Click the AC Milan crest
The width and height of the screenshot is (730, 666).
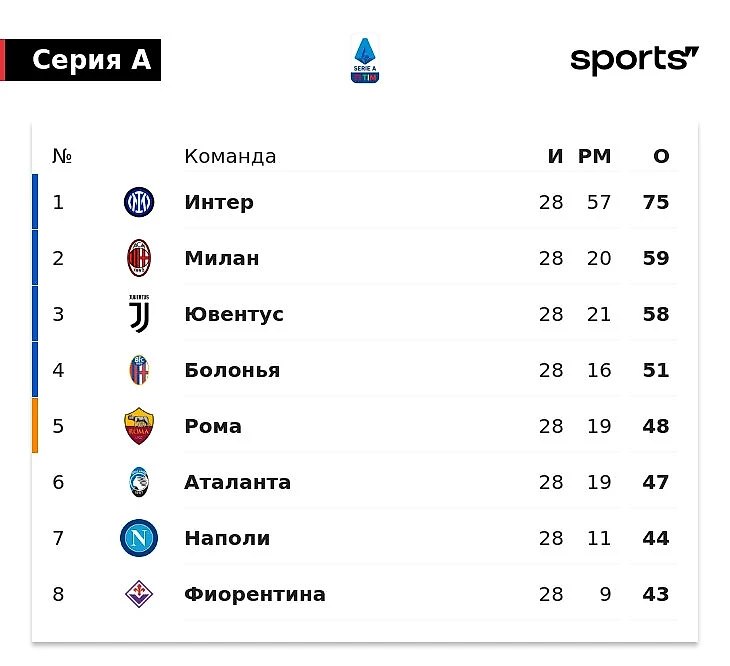point(139,258)
